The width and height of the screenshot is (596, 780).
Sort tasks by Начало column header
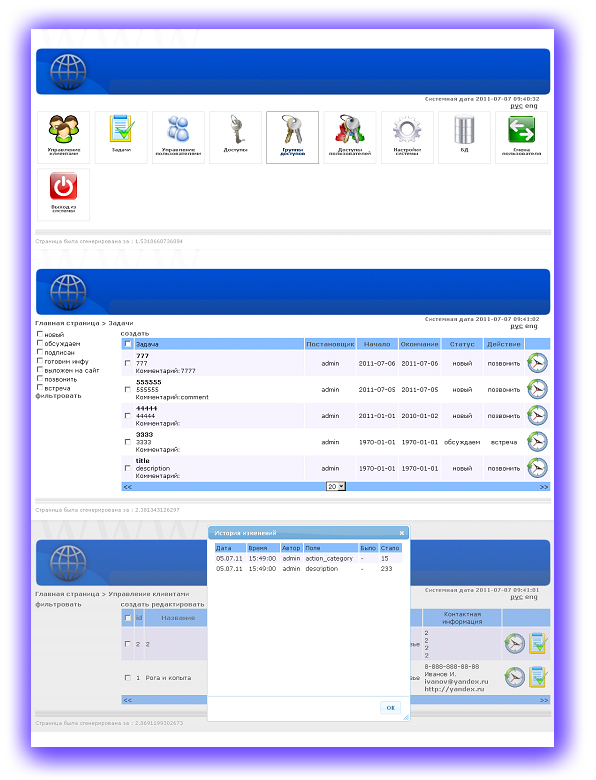tap(377, 344)
